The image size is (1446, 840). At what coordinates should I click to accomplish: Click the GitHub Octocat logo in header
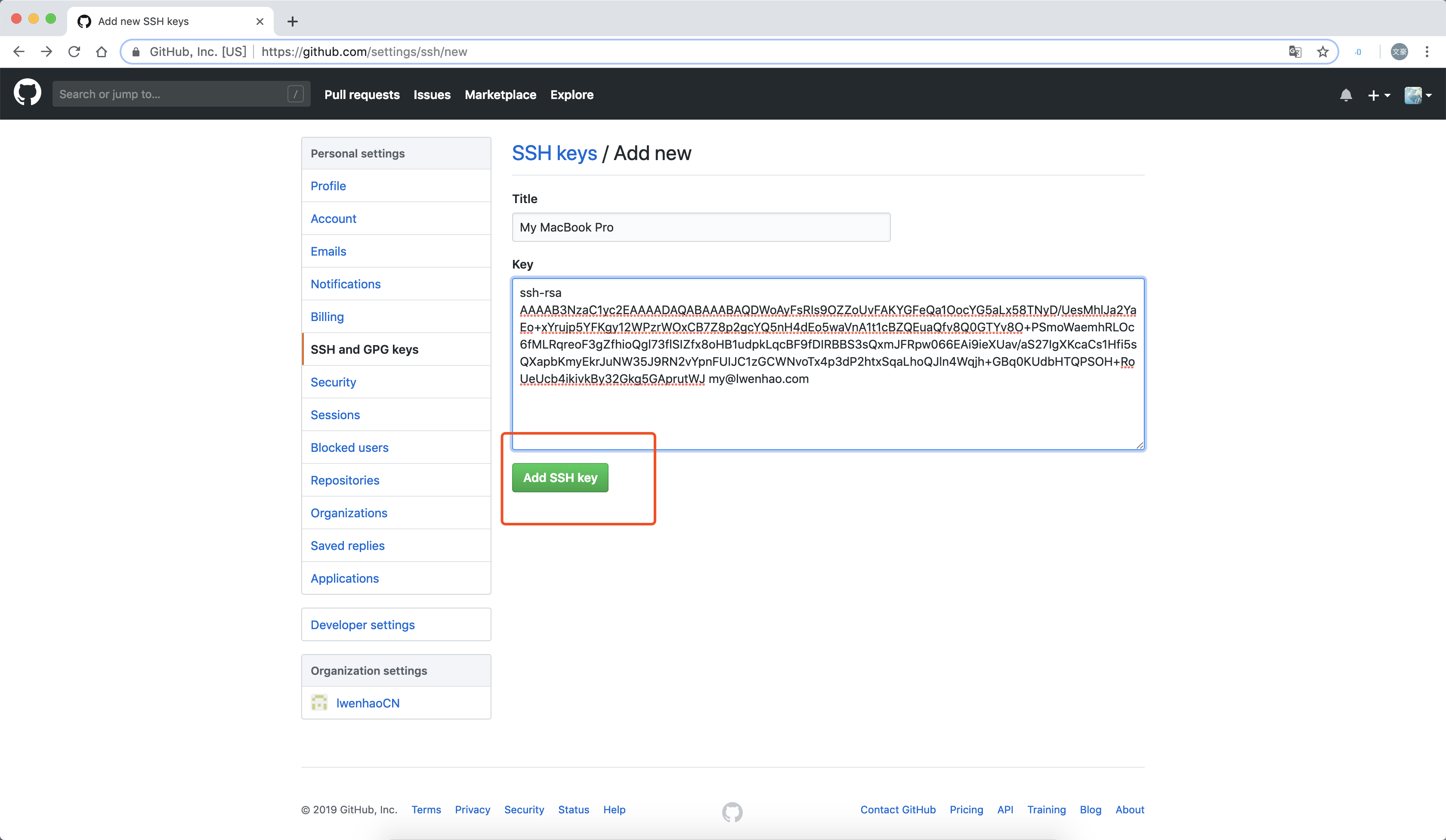27,93
